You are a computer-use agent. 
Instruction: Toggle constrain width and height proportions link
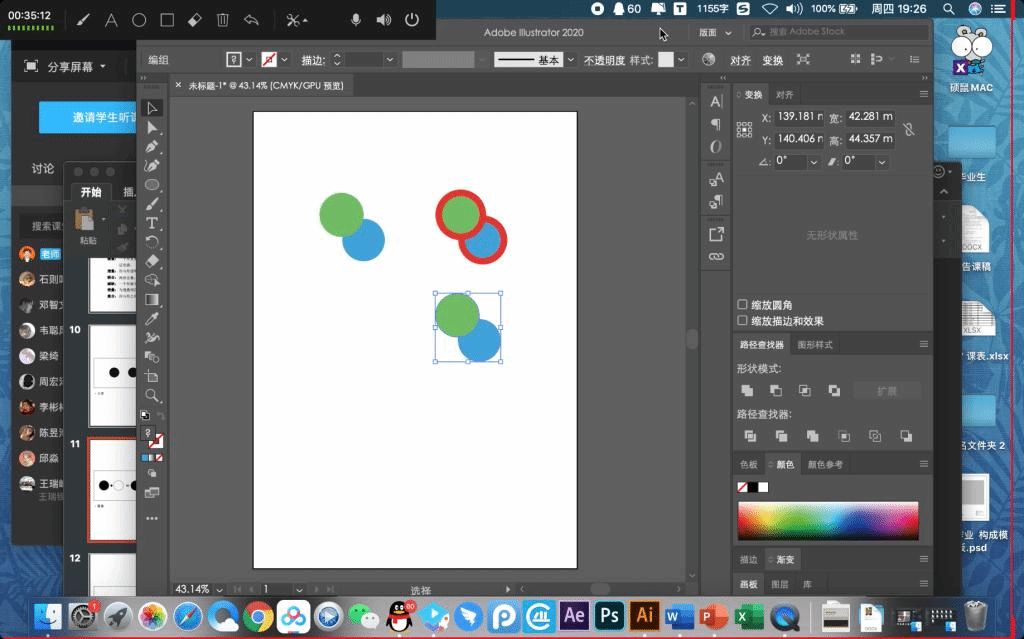click(908, 129)
